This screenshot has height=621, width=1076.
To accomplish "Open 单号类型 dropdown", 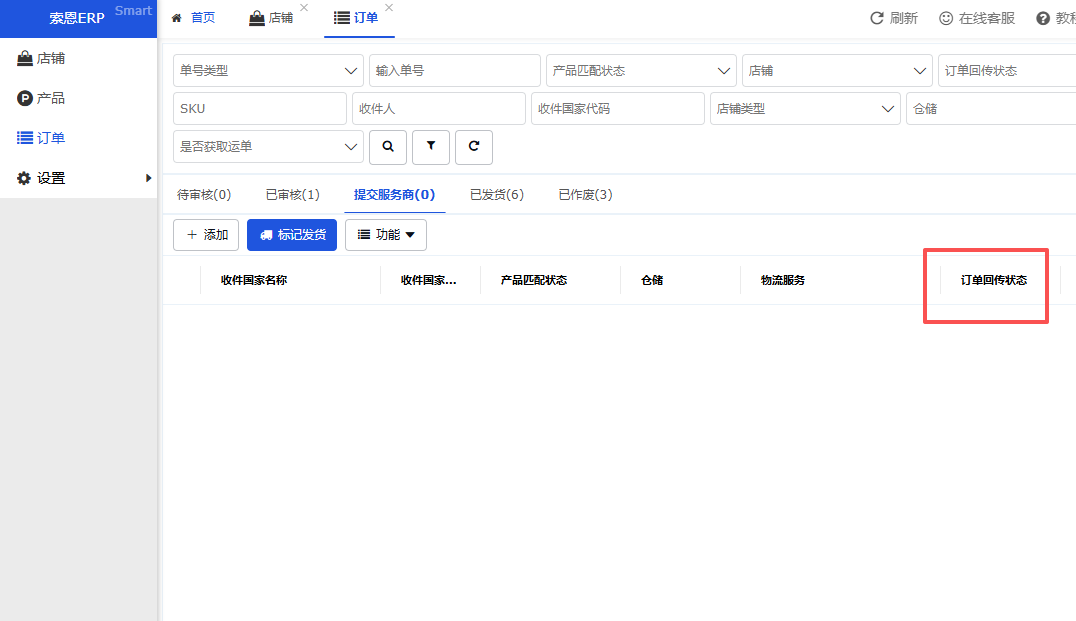I will tap(268, 71).
